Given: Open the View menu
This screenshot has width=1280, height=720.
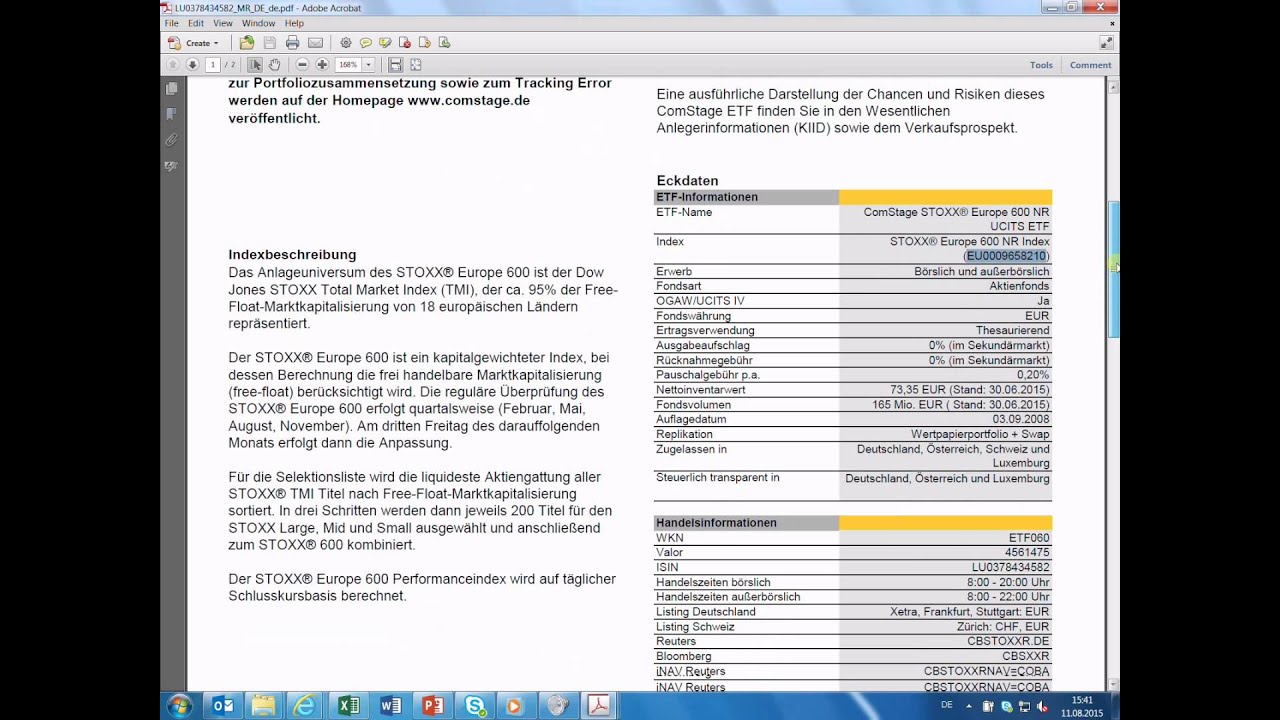Looking at the screenshot, I should [223, 23].
